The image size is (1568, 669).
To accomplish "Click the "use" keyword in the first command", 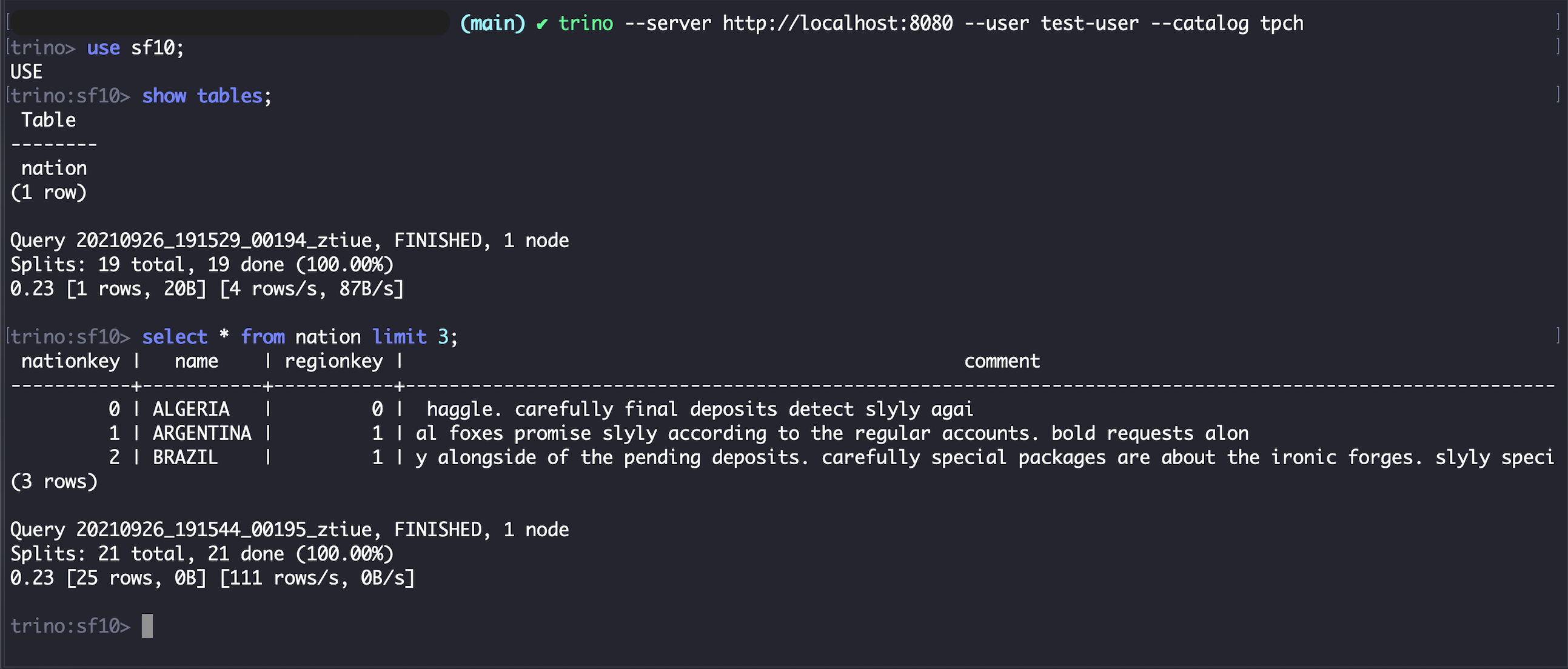I will coord(103,48).
